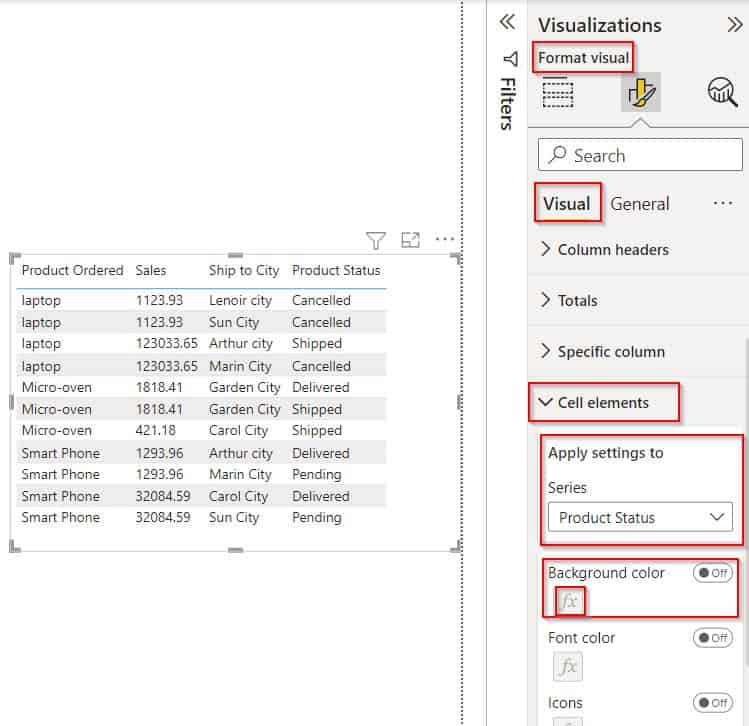This screenshot has height=726, width=749.
Task: Open the Analytics magnifier icon
Action: coord(722,92)
